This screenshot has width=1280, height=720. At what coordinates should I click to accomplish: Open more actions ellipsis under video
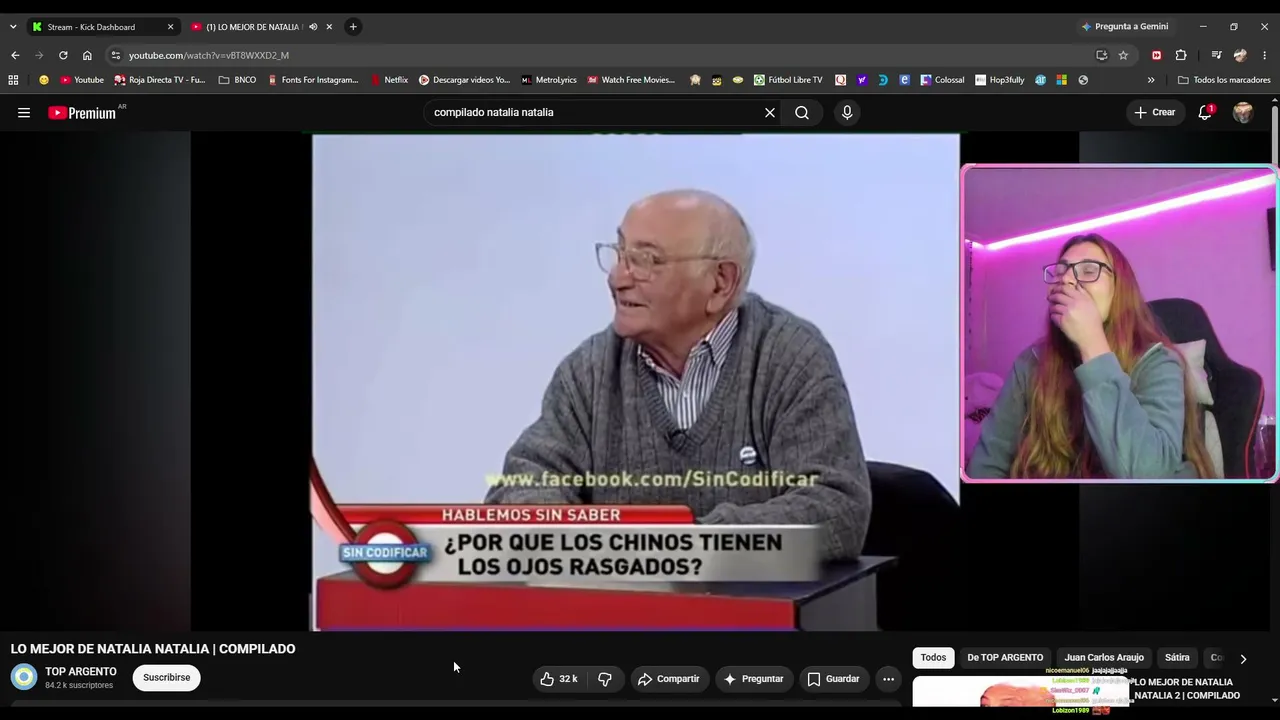click(x=888, y=679)
